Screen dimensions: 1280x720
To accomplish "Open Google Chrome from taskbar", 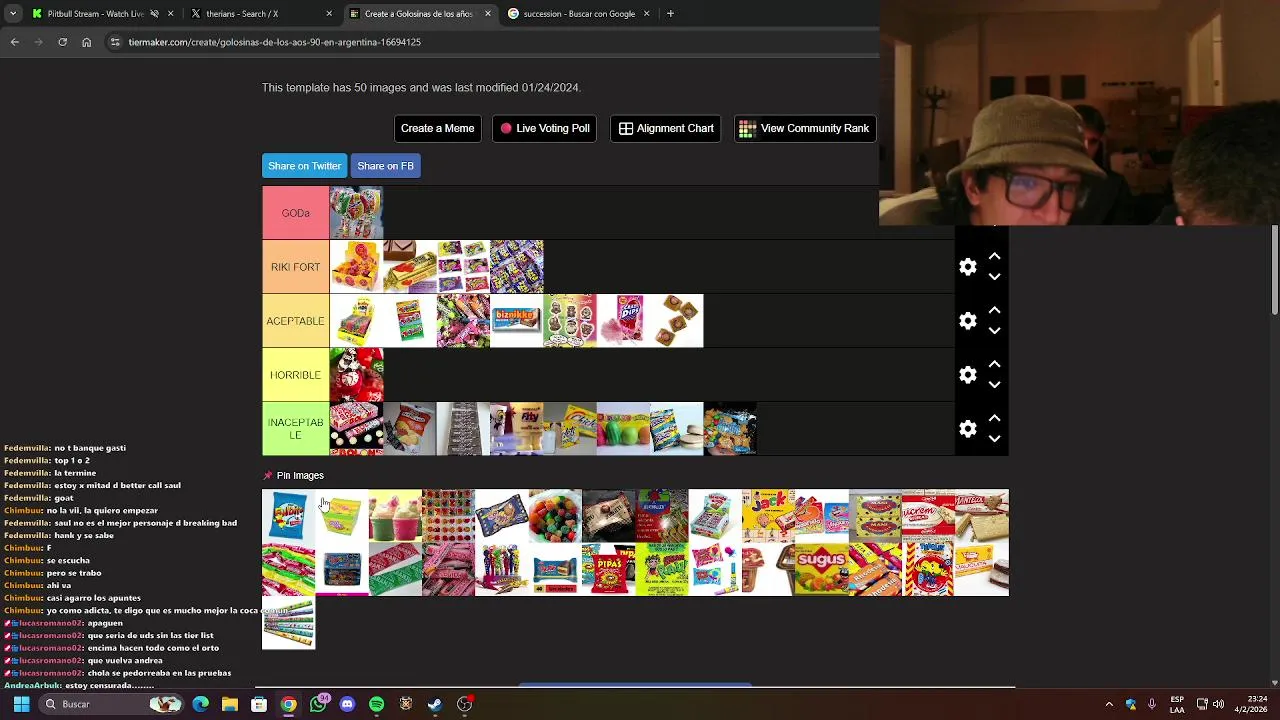I will (288, 704).
